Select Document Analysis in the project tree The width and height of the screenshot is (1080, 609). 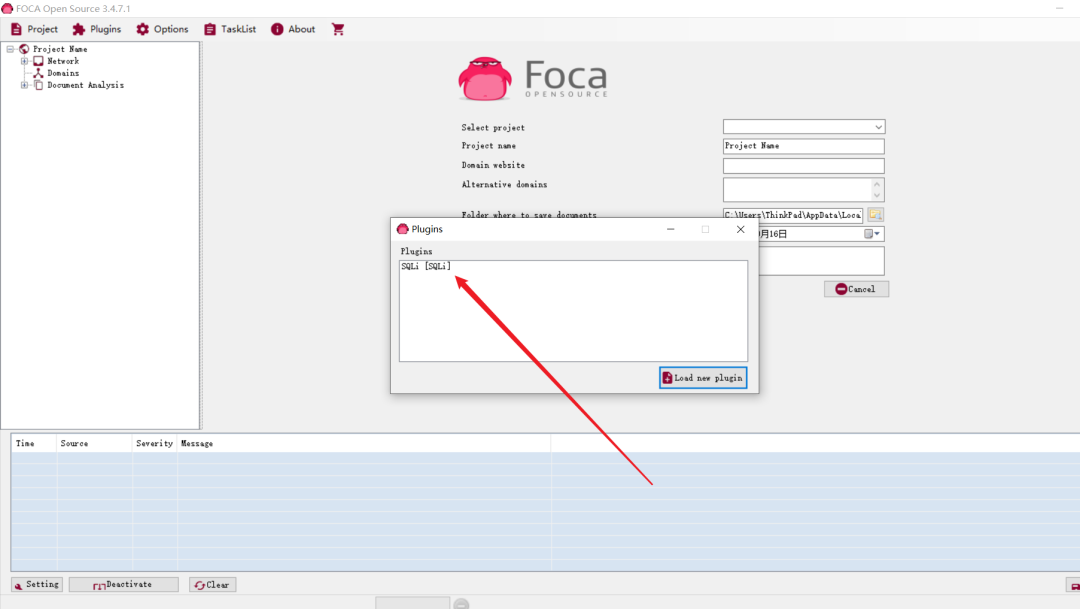click(85, 85)
